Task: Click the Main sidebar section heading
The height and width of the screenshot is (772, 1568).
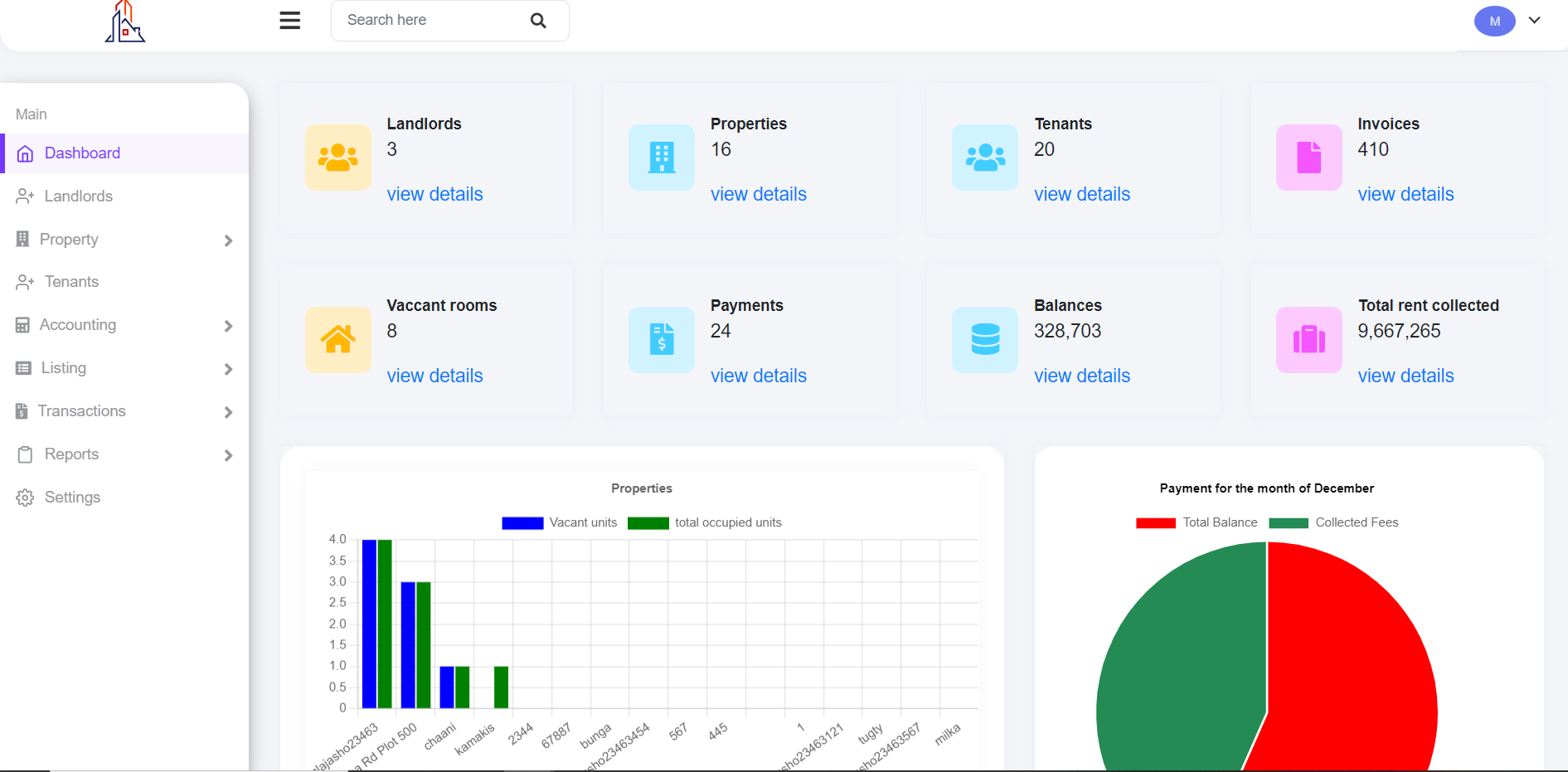Action: click(32, 114)
